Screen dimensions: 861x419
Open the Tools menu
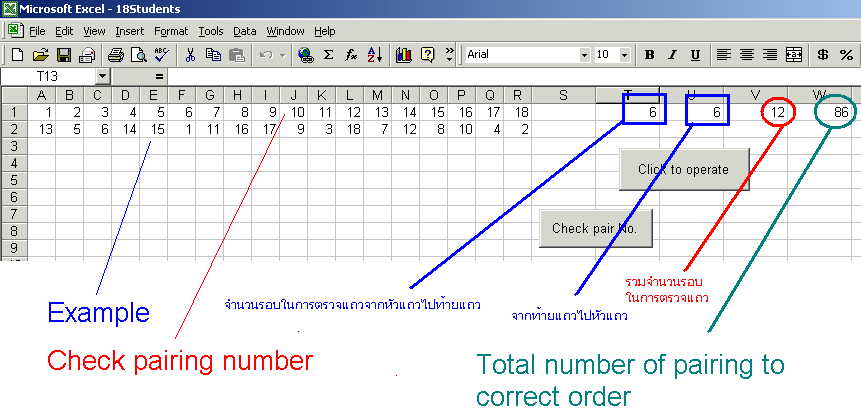[x=211, y=31]
